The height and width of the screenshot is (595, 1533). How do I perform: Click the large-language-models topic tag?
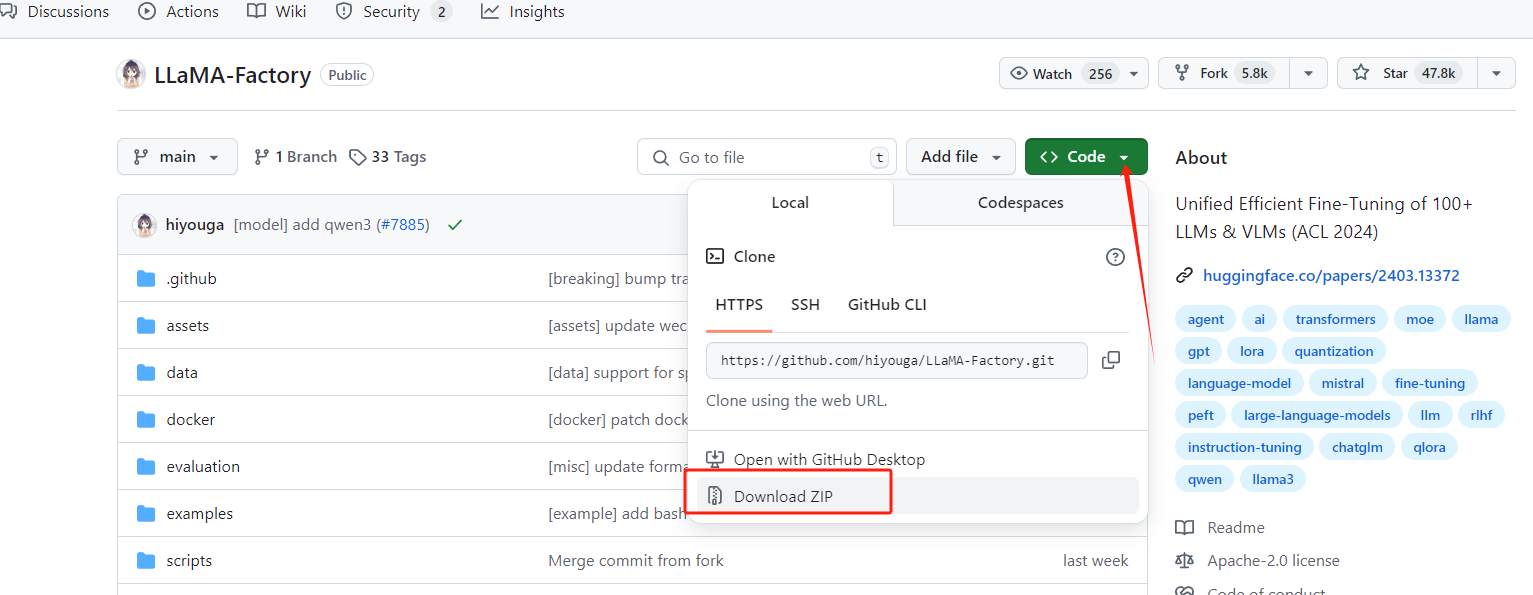point(1317,416)
